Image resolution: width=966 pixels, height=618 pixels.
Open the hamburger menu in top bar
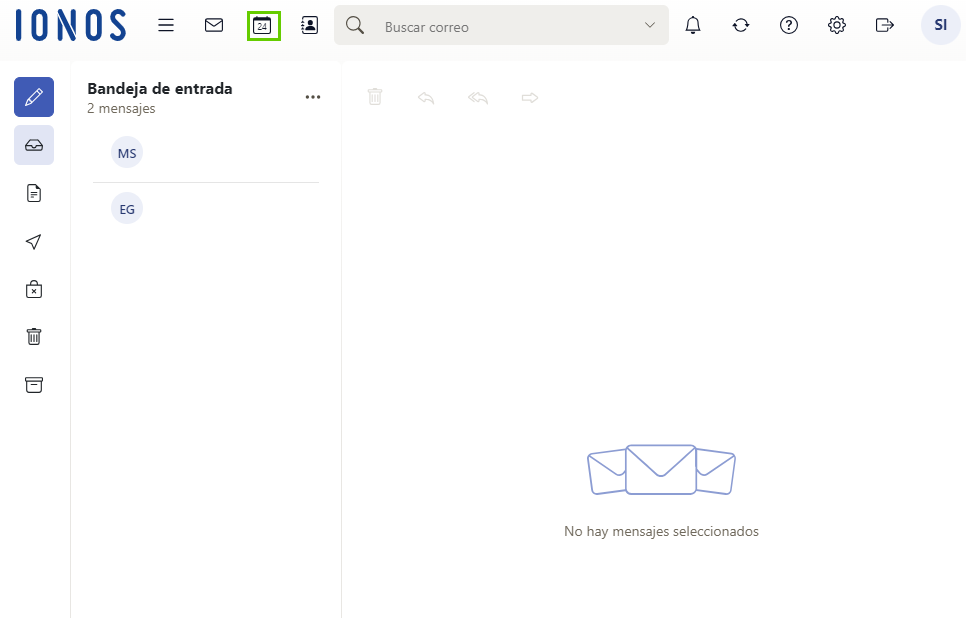pos(166,26)
